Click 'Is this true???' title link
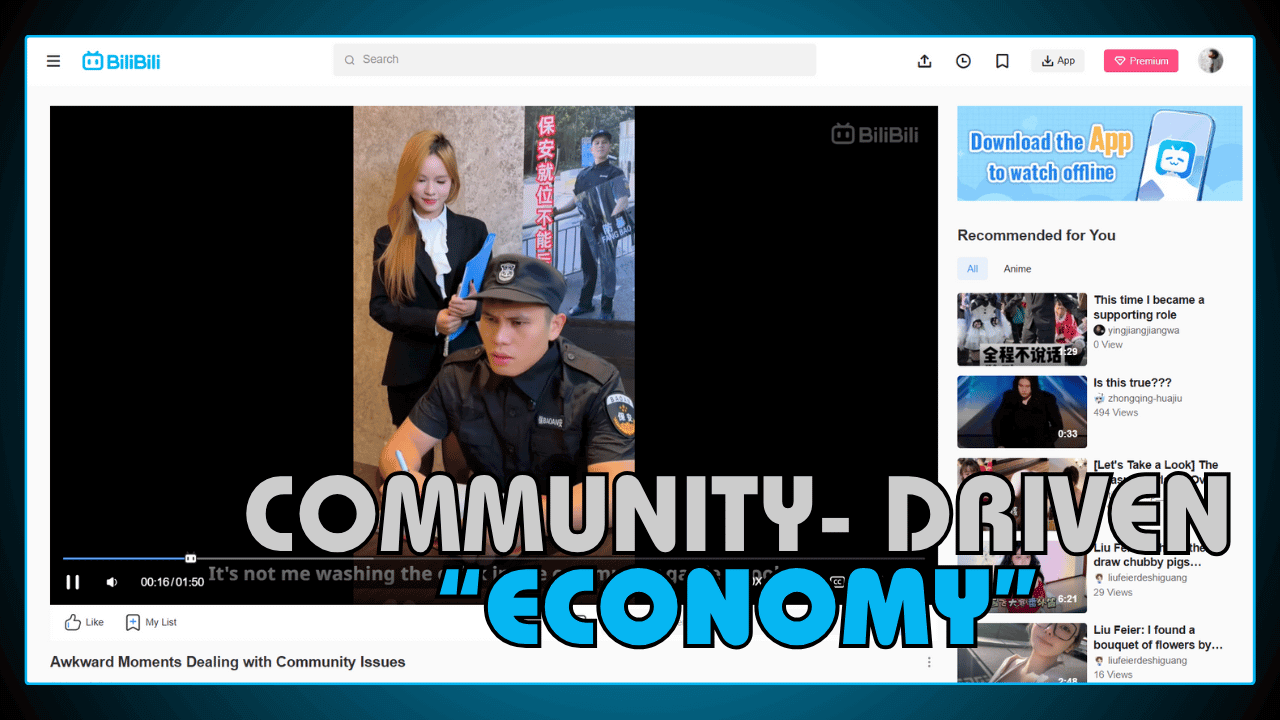Image resolution: width=1280 pixels, height=720 pixels. (1132, 383)
